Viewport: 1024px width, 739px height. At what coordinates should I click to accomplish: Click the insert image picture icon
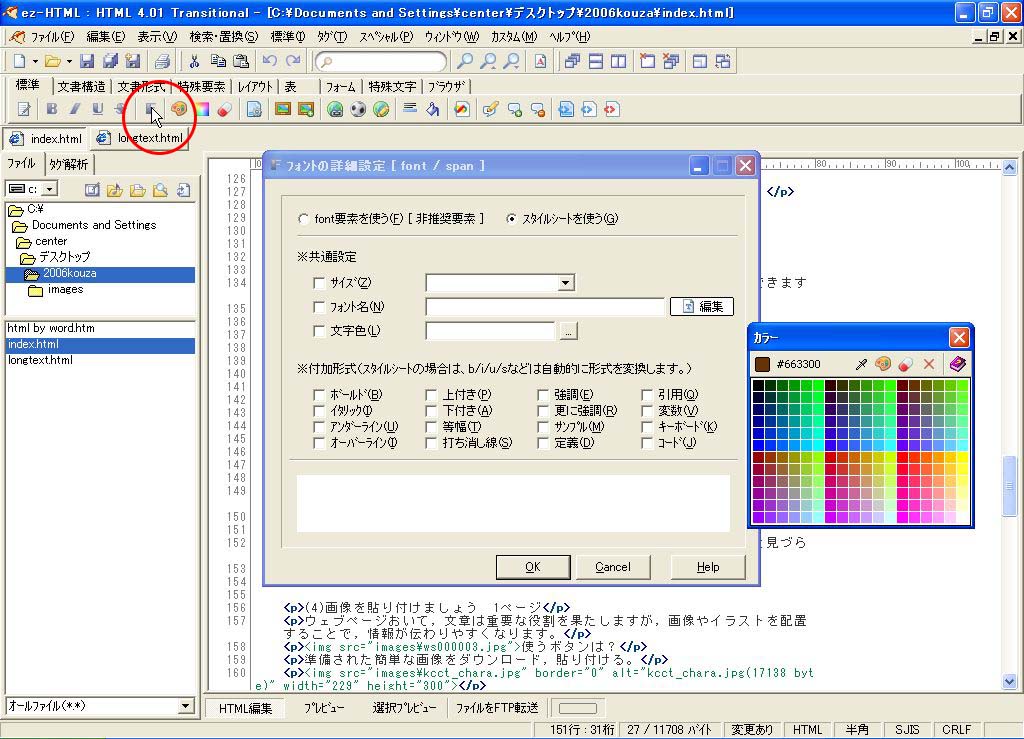click(x=283, y=109)
